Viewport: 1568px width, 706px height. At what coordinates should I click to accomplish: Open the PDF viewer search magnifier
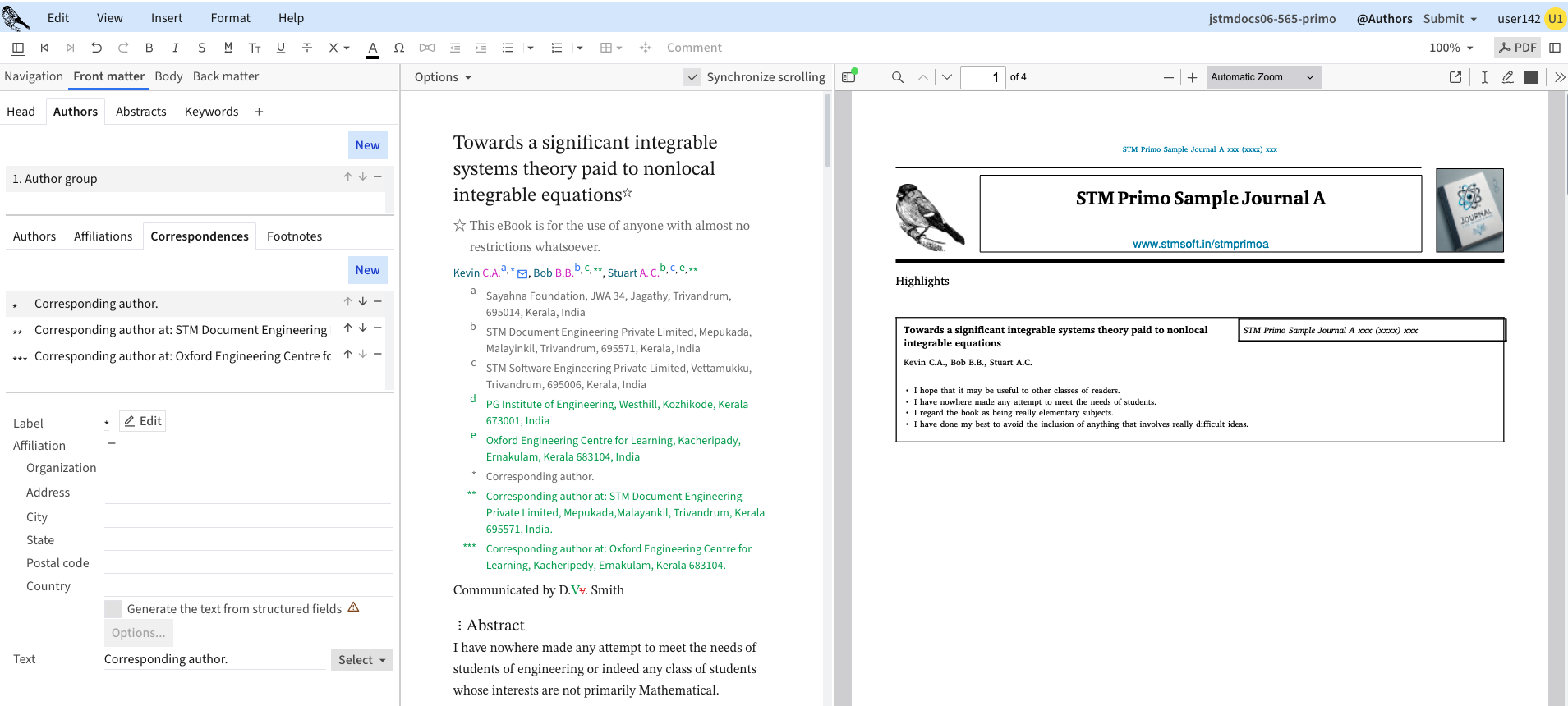pos(898,77)
